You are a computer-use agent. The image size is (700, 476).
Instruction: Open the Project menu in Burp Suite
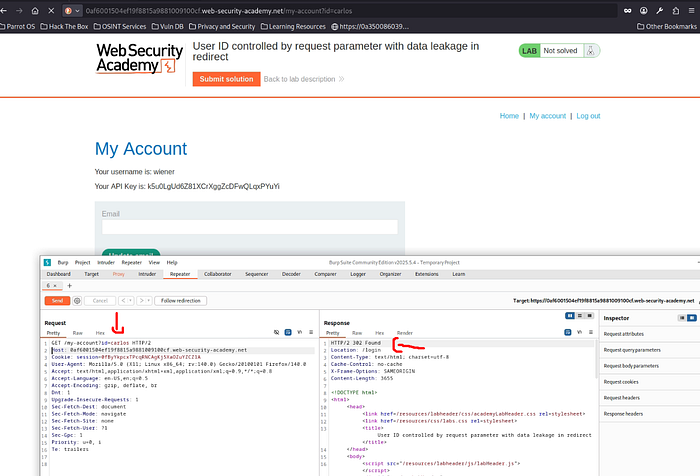(83, 263)
